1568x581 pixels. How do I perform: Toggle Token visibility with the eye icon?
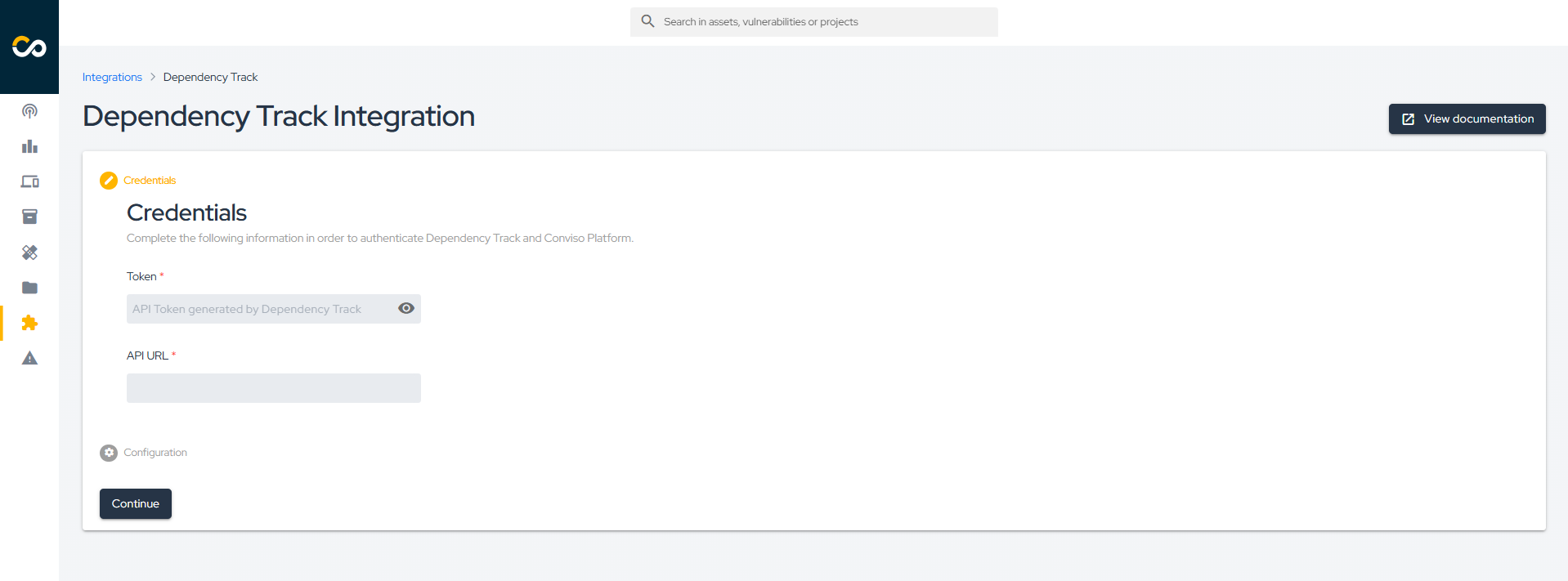coord(406,308)
